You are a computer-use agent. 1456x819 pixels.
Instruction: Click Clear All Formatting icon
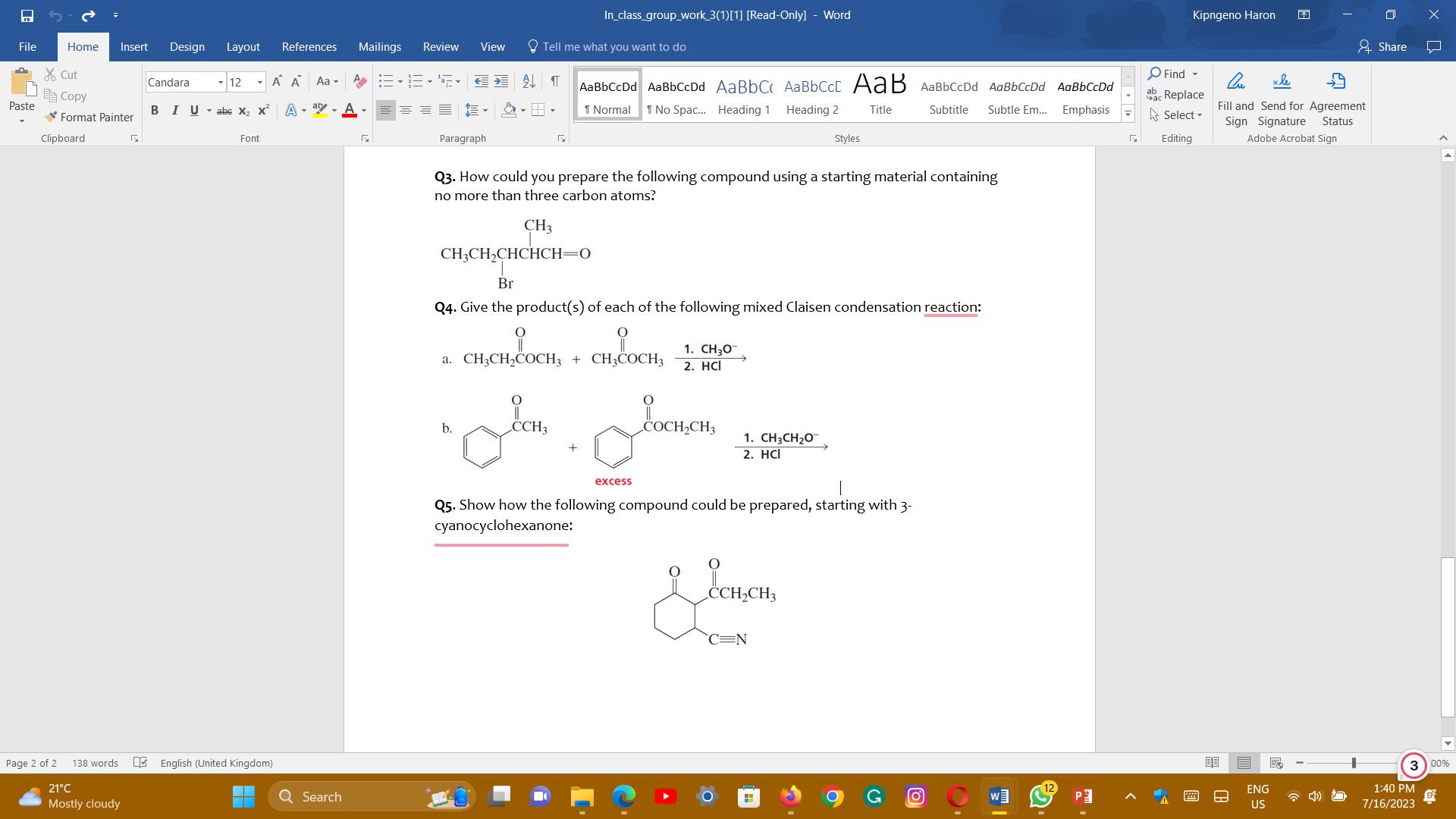pos(360,81)
